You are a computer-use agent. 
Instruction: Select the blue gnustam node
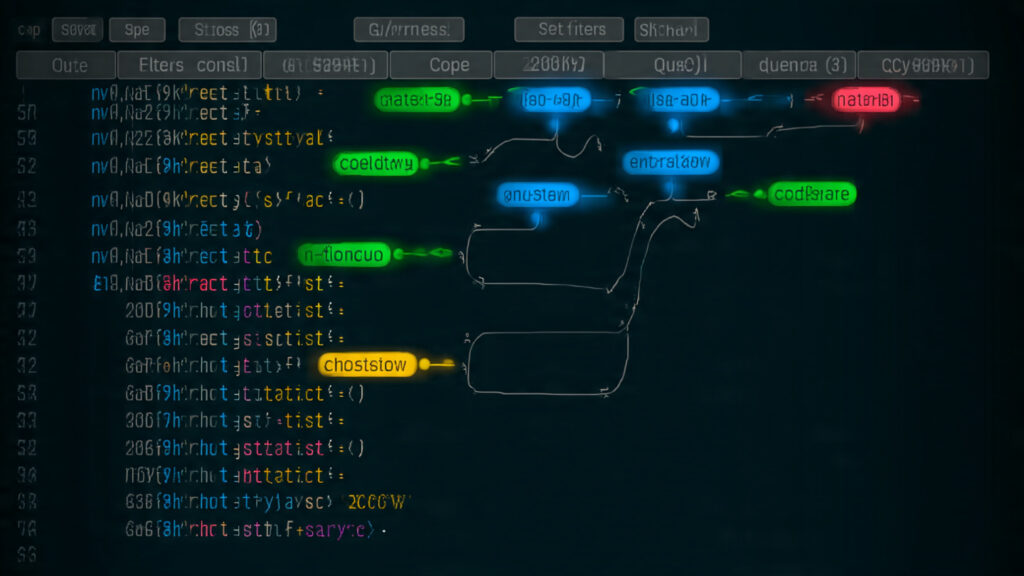[536, 196]
